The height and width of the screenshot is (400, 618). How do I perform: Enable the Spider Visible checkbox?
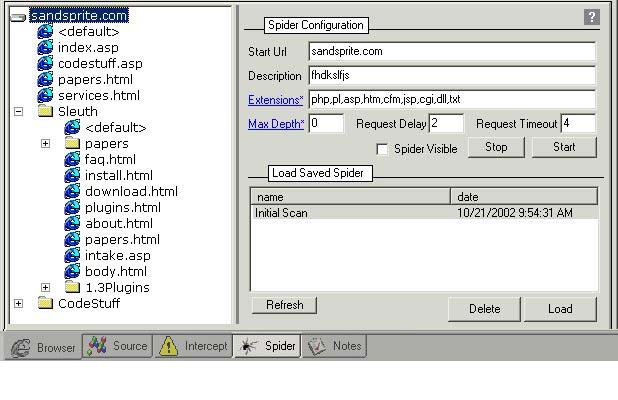tap(382, 149)
